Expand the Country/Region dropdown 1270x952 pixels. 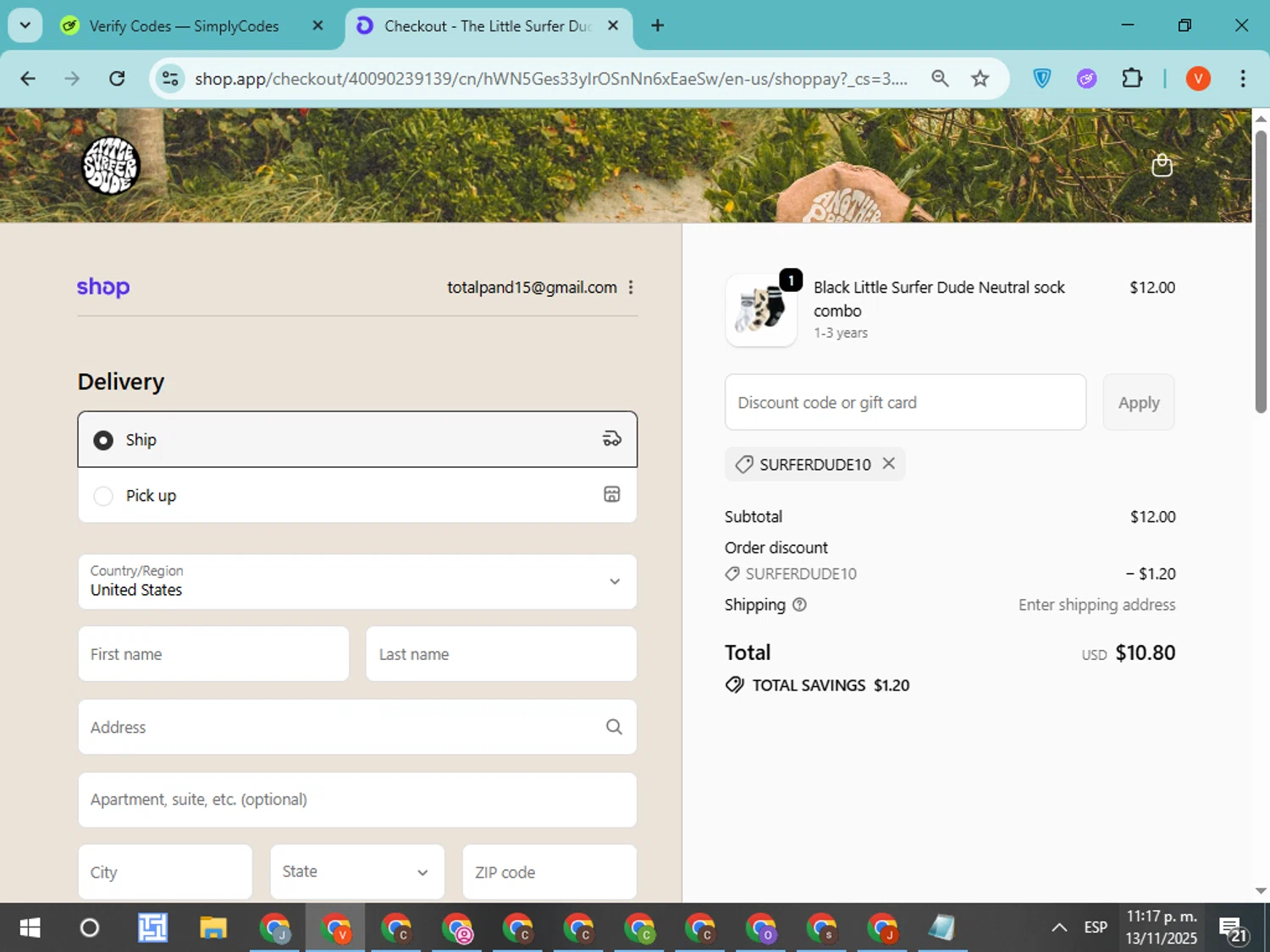pos(357,581)
